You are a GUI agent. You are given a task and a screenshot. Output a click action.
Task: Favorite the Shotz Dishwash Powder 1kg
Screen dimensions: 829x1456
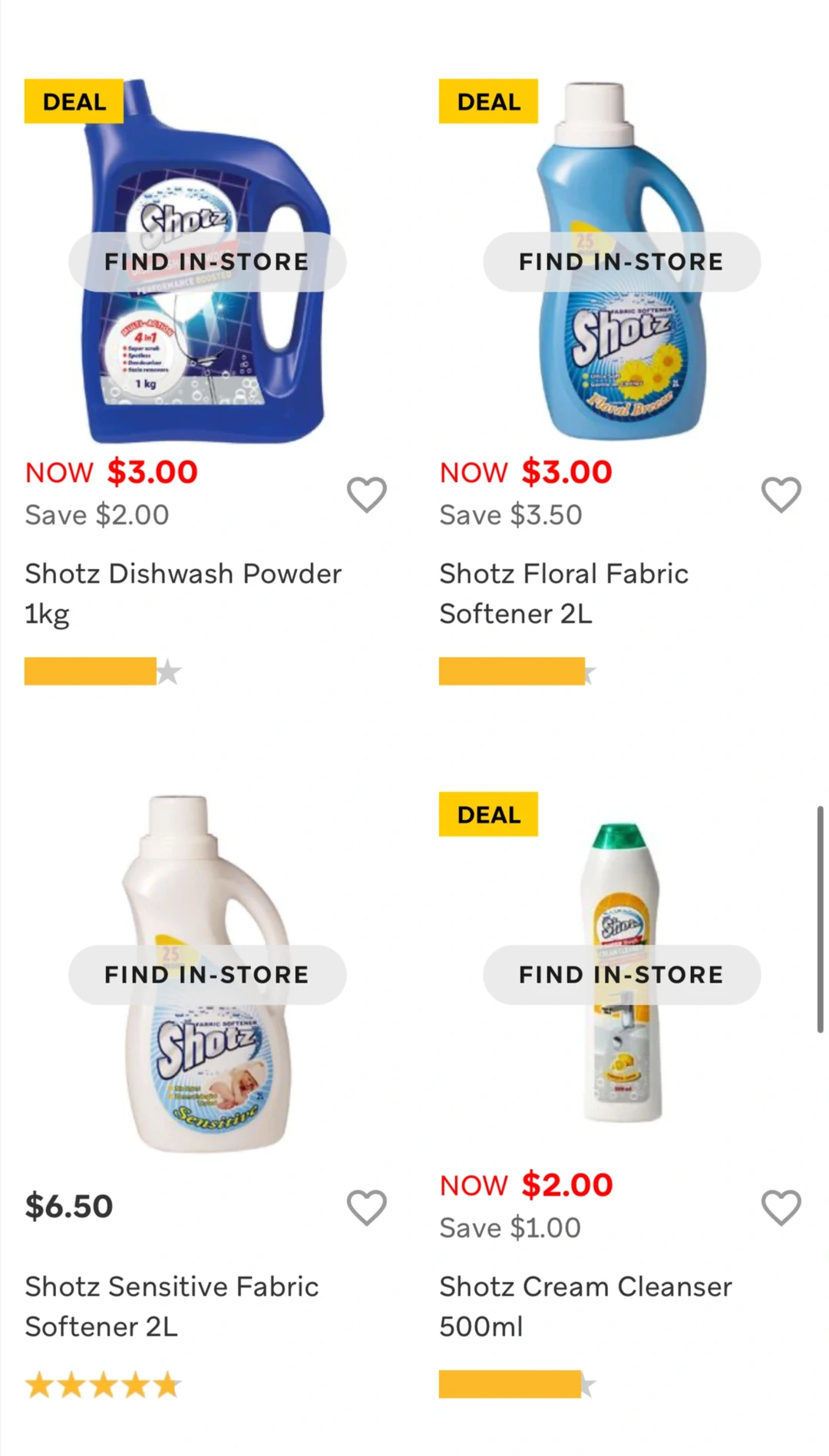367,494
